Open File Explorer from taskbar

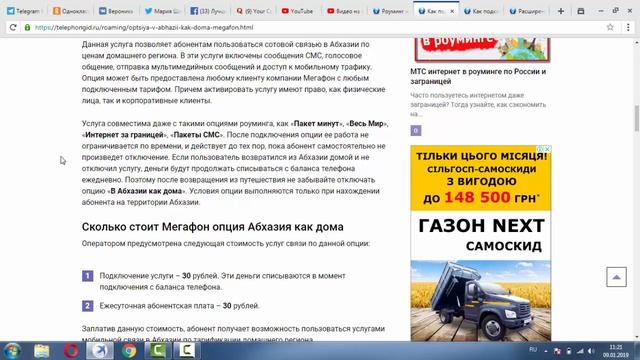42,351
